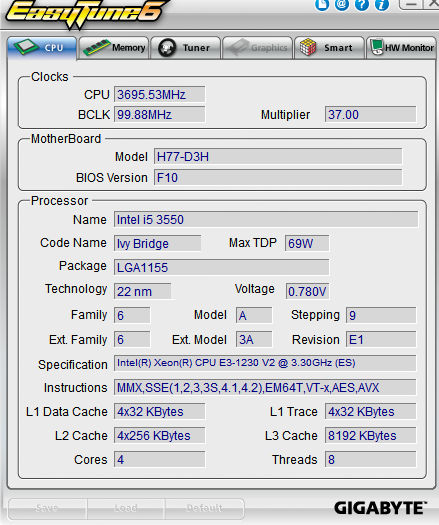Click the Specification label
The image size is (439, 525).
click(x=73, y=364)
